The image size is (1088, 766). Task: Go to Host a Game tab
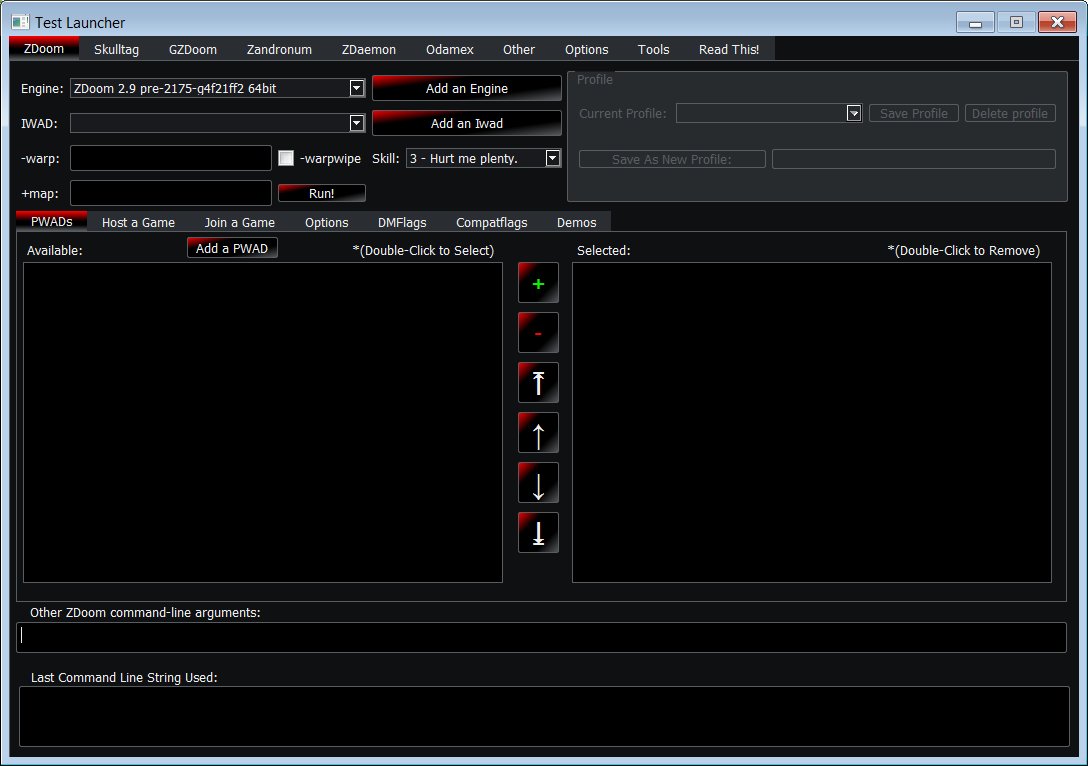pyautogui.click(x=138, y=222)
